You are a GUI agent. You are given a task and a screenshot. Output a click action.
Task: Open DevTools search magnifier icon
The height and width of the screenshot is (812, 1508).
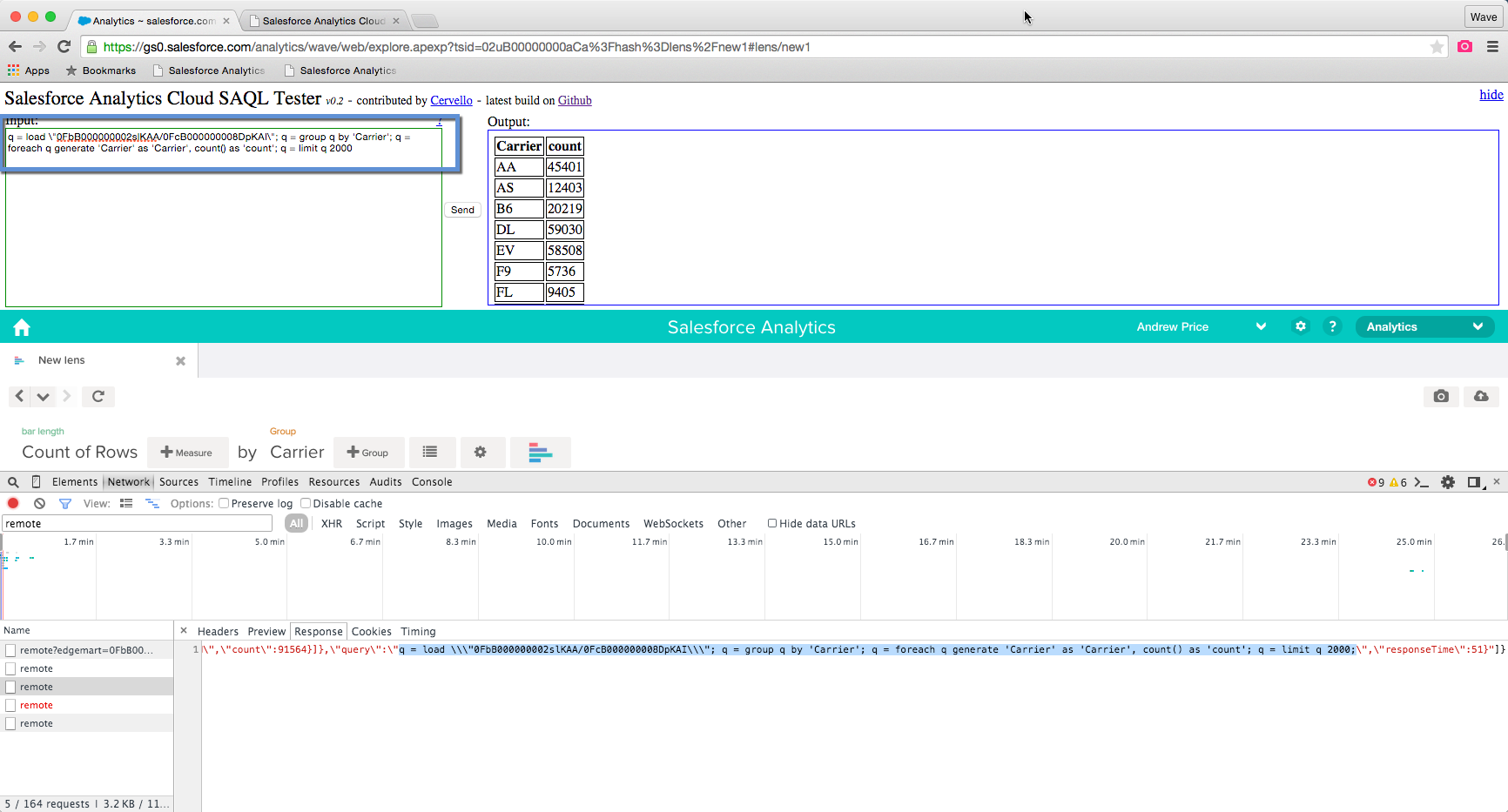(13, 482)
